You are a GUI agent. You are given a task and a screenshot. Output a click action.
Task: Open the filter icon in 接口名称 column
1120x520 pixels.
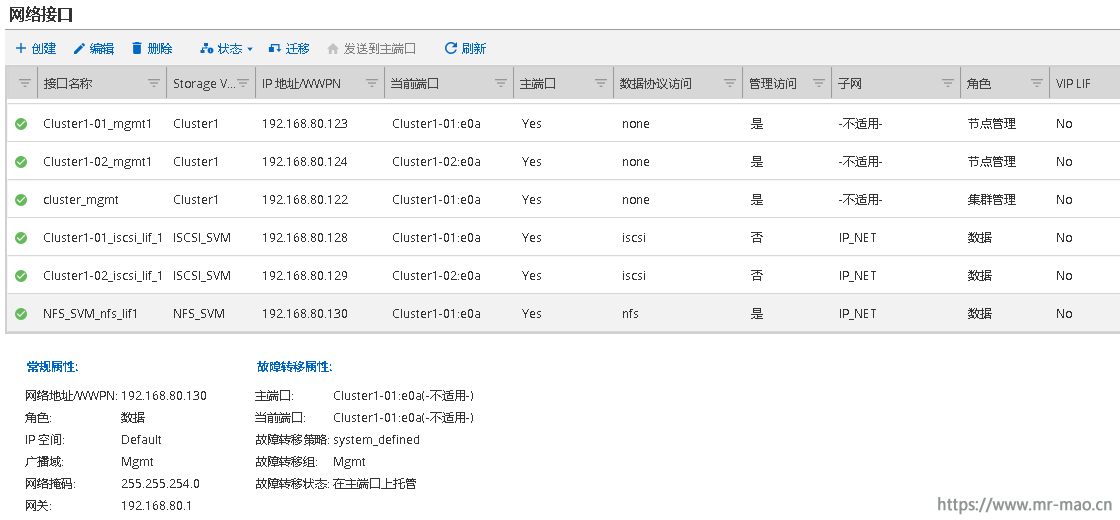[x=154, y=83]
